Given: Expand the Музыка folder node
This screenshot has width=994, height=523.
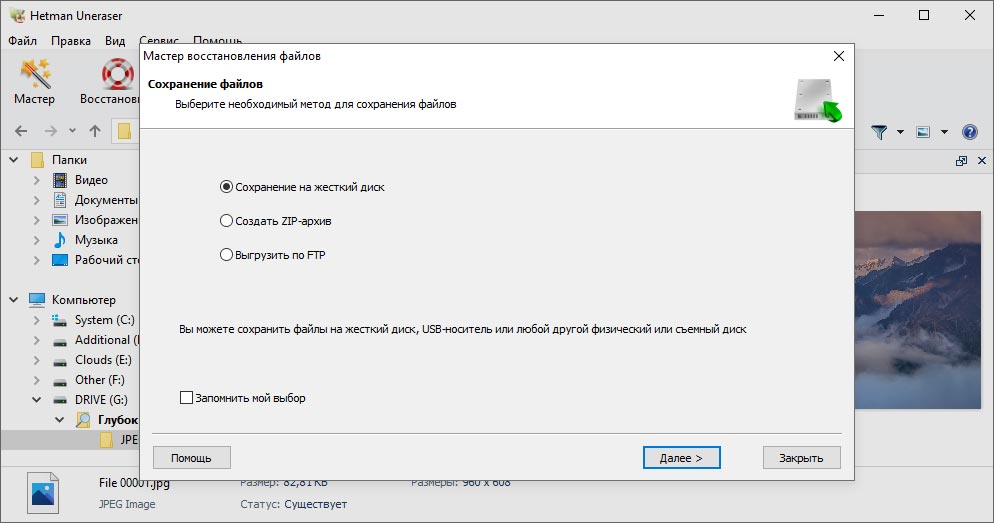Looking at the screenshot, I should pyautogui.click(x=36, y=240).
